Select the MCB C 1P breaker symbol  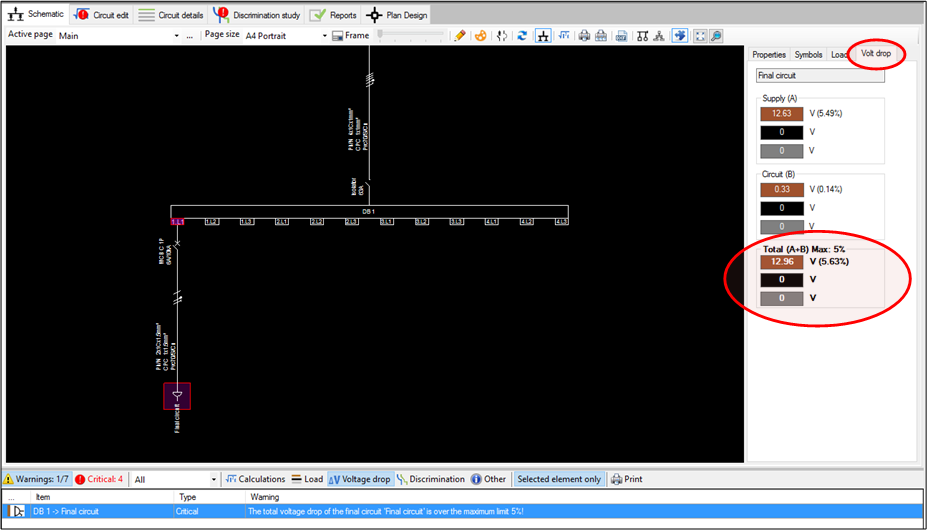[177, 245]
